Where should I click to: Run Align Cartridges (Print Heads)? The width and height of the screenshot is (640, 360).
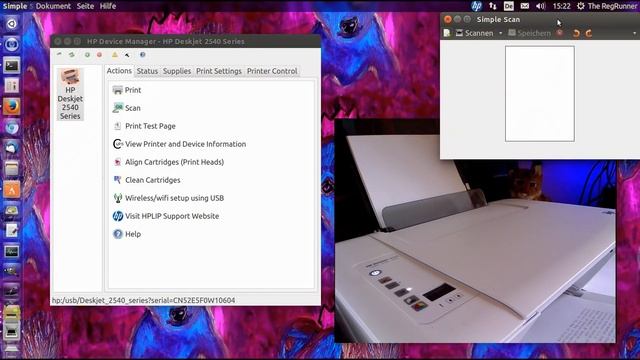pyautogui.click(x=168, y=162)
